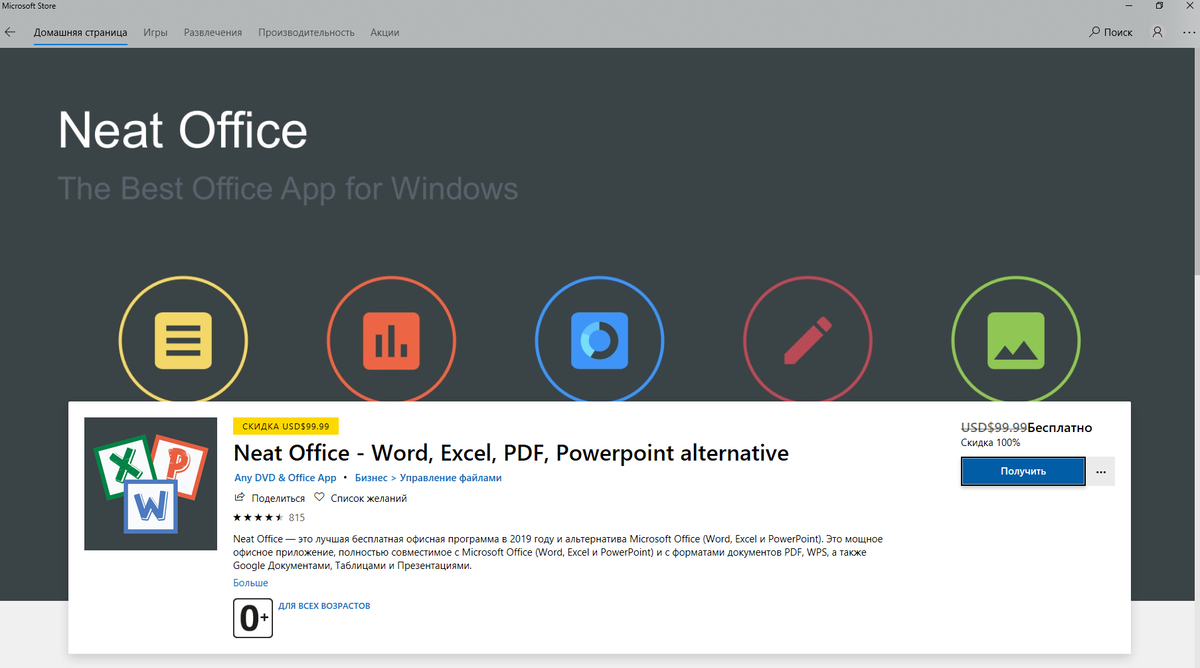Switch to the Развлечения tab
The height and width of the screenshot is (668, 1200).
pos(213,32)
